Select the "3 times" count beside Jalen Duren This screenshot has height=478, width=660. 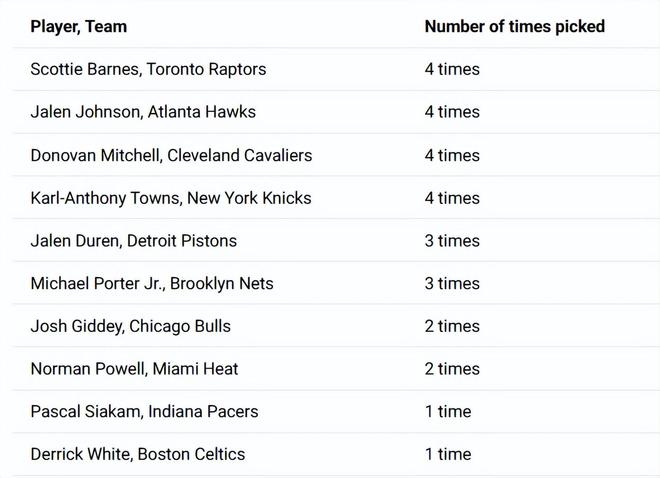pyautogui.click(x=452, y=241)
